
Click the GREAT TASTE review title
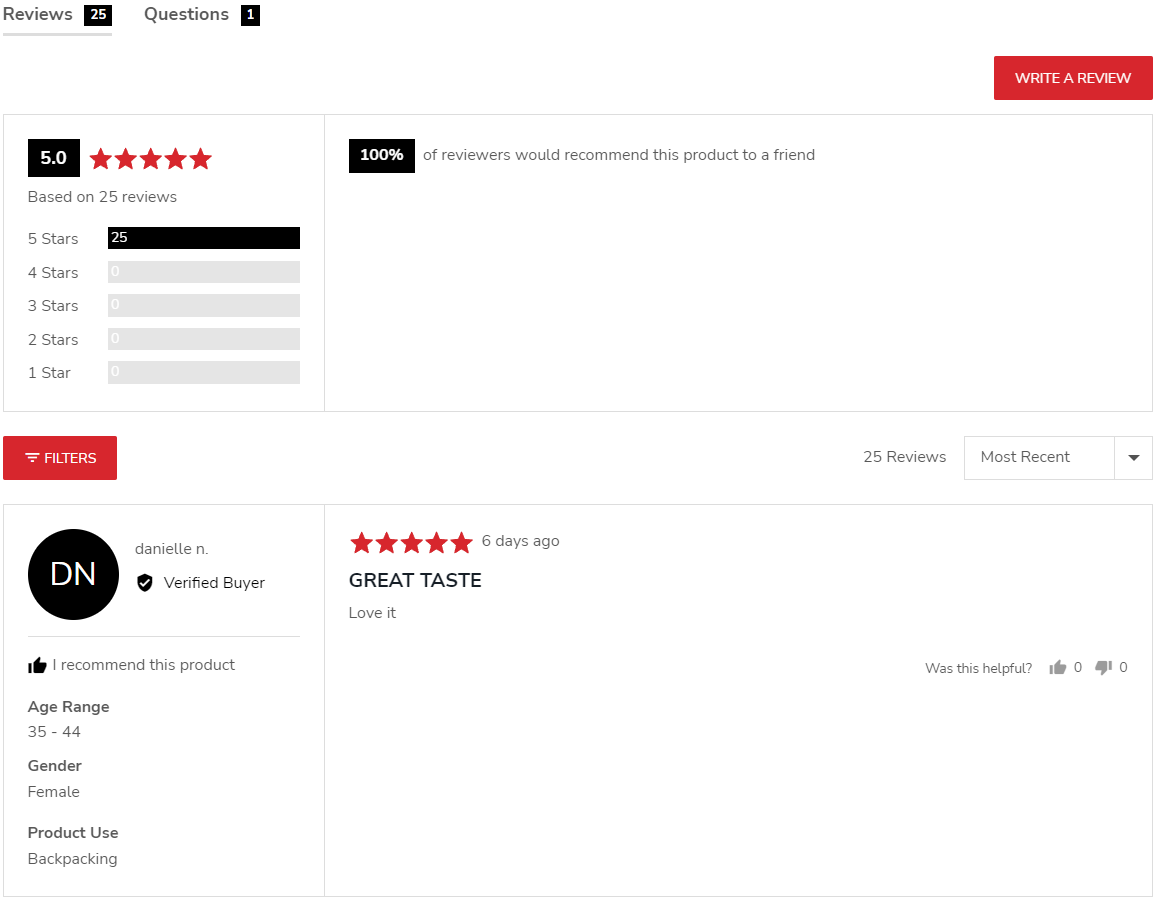coord(415,581)
